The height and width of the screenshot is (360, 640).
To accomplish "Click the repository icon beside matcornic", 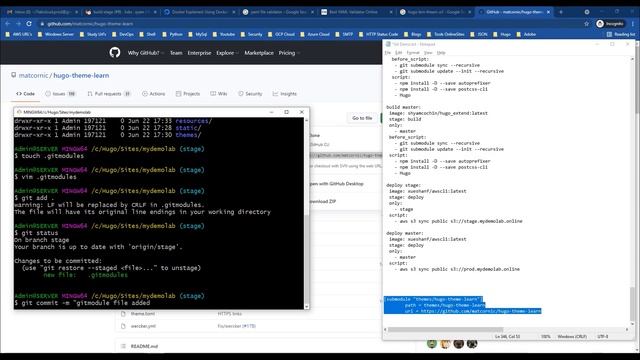I will click(13, 75).
